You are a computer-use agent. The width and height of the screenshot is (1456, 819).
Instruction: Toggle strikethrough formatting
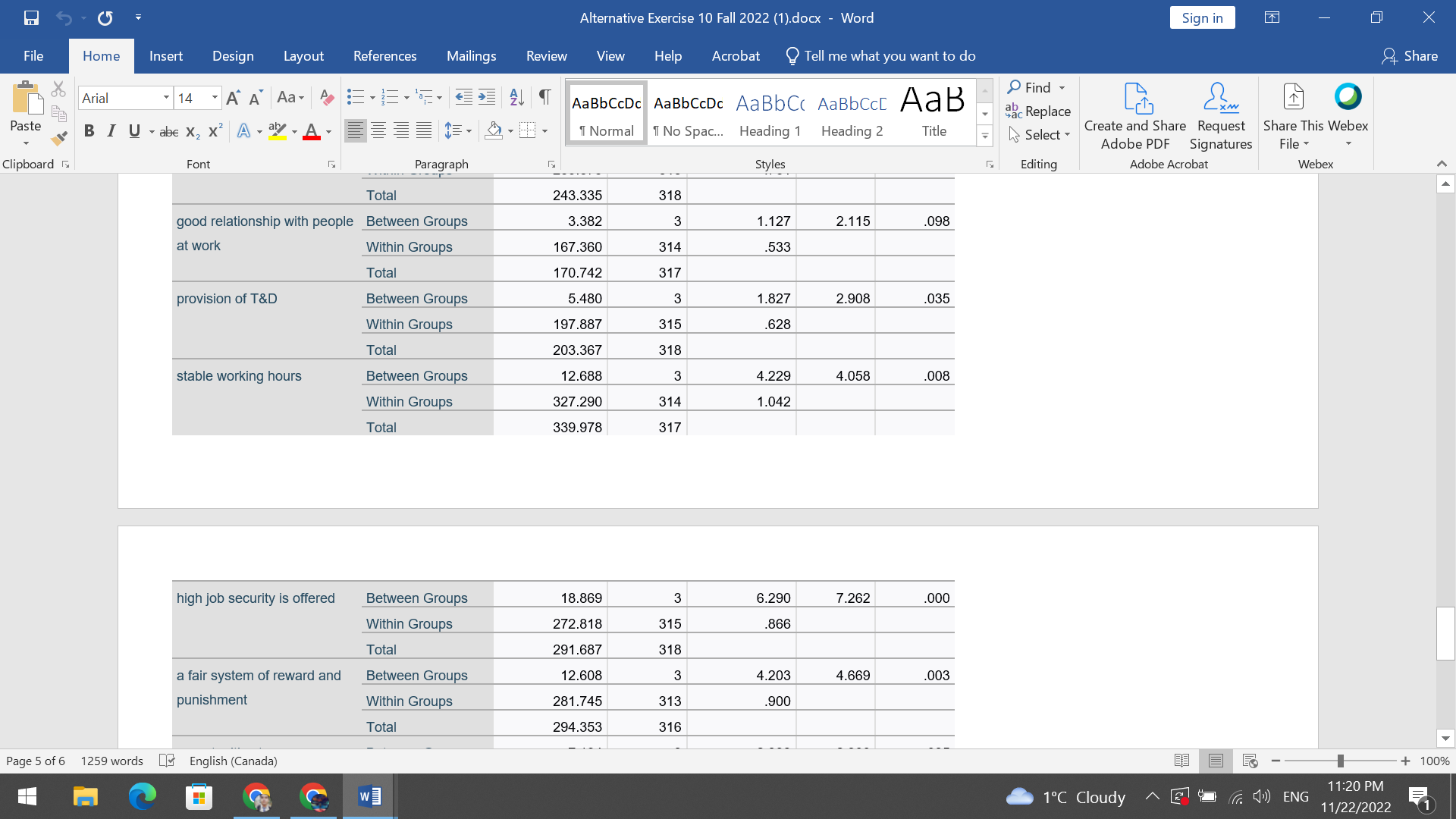click(168, 130)
